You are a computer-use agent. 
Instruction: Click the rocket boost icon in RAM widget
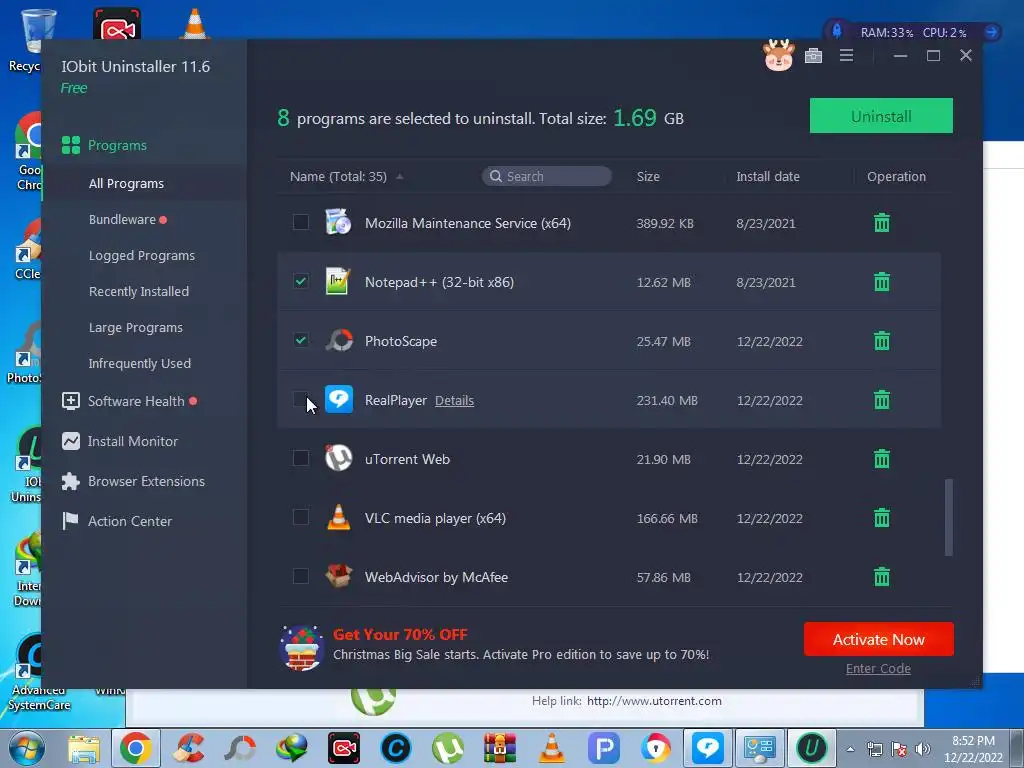pos(837,31)
